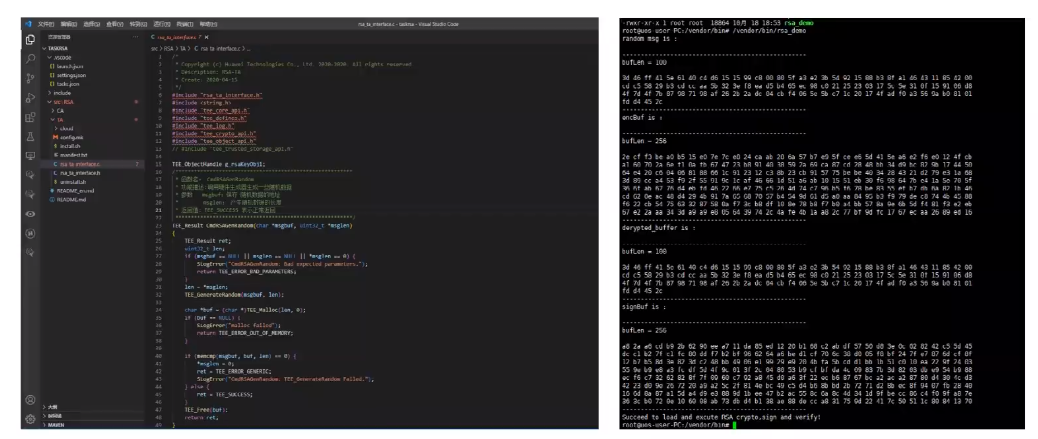Click green rsa_demo filename in terminal
Image resolution: width=1038 pixels, height=439 pixels.
[x=800, y=23]
